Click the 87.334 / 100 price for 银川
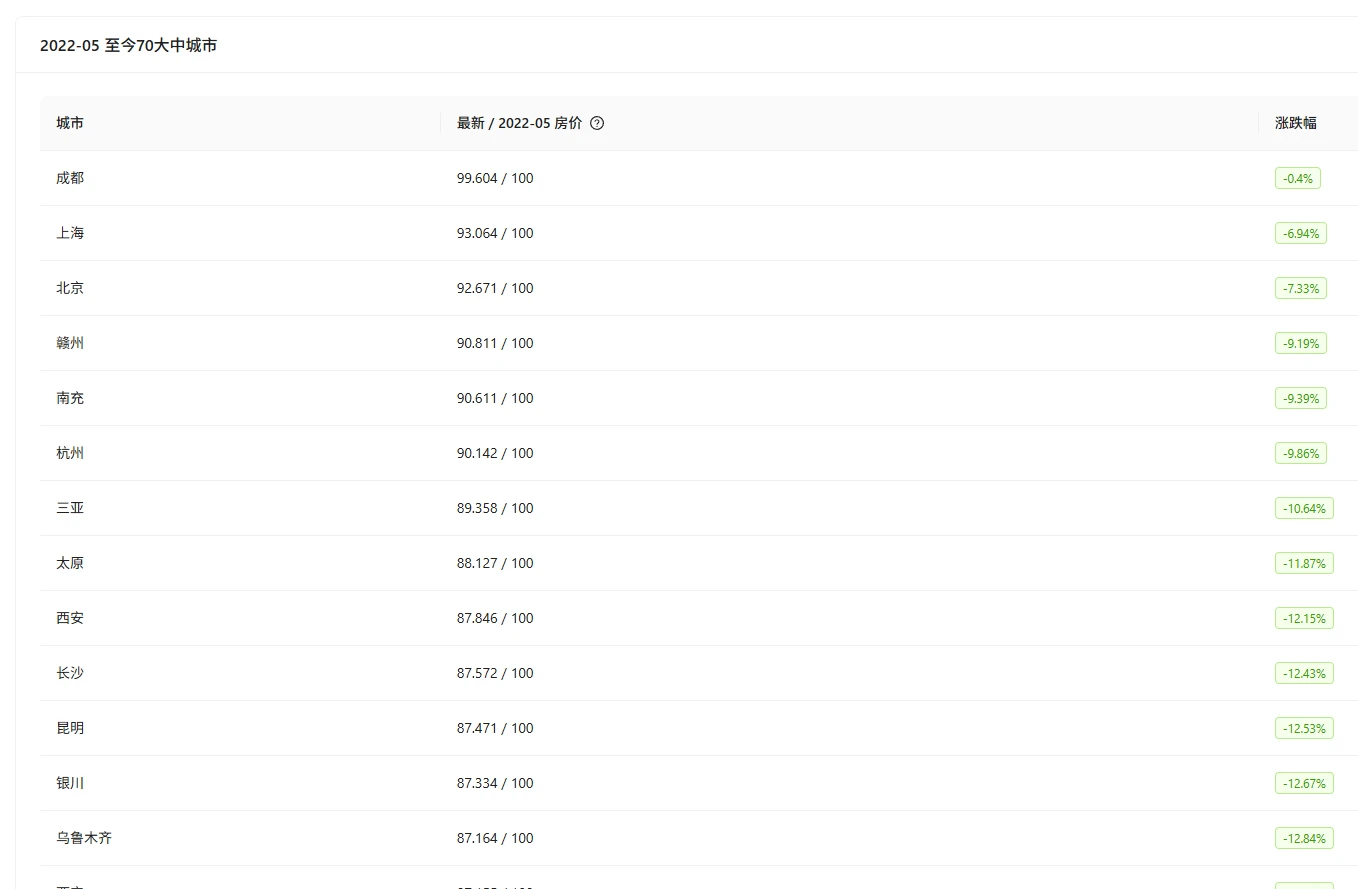The image size is (1358, 889). coord(495,783)
